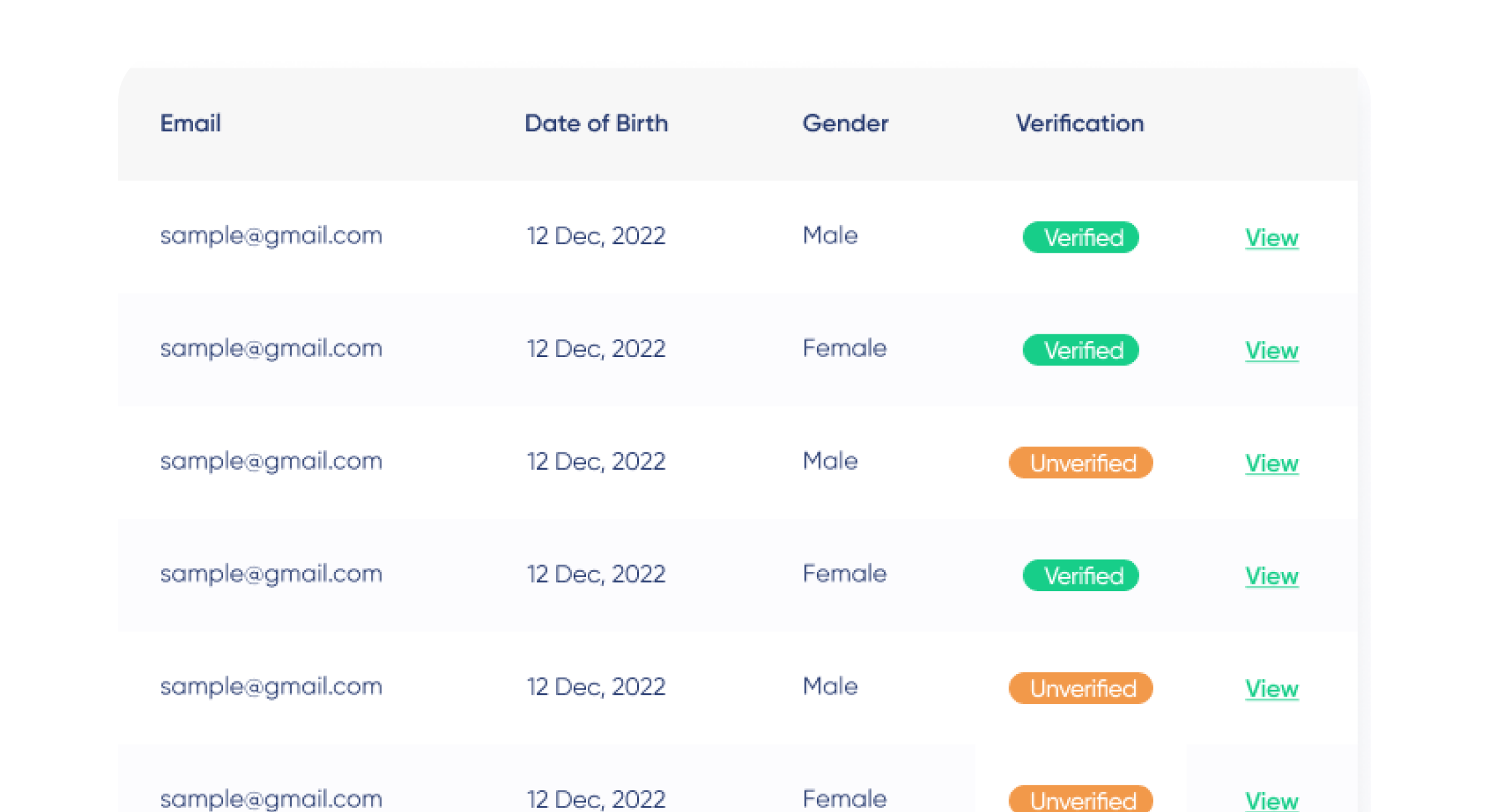Select email in fifth table row
Screen dimensions: 1487x812
click(x=271, y=687)
